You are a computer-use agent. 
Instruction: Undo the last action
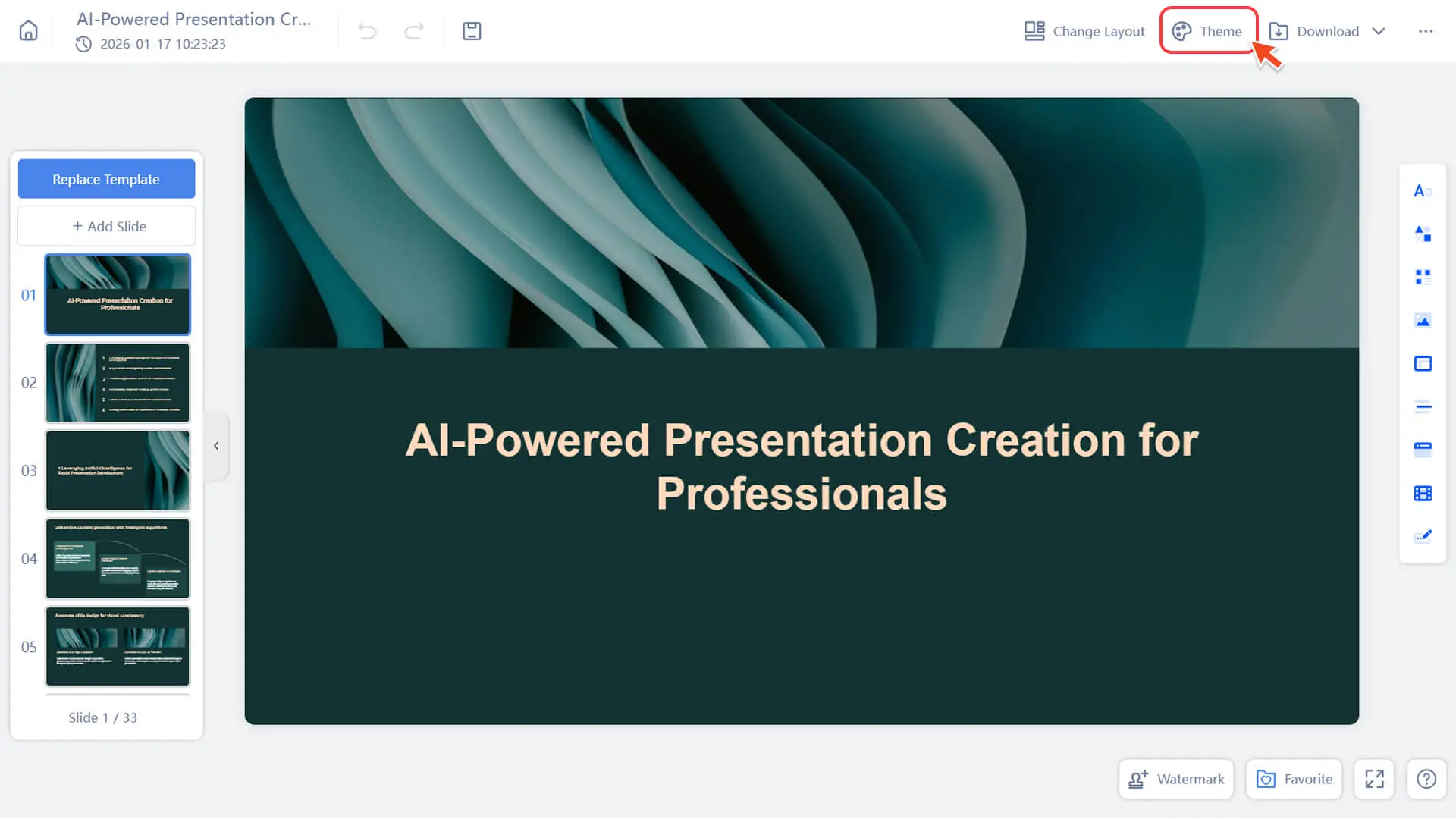tap(367, 31)
